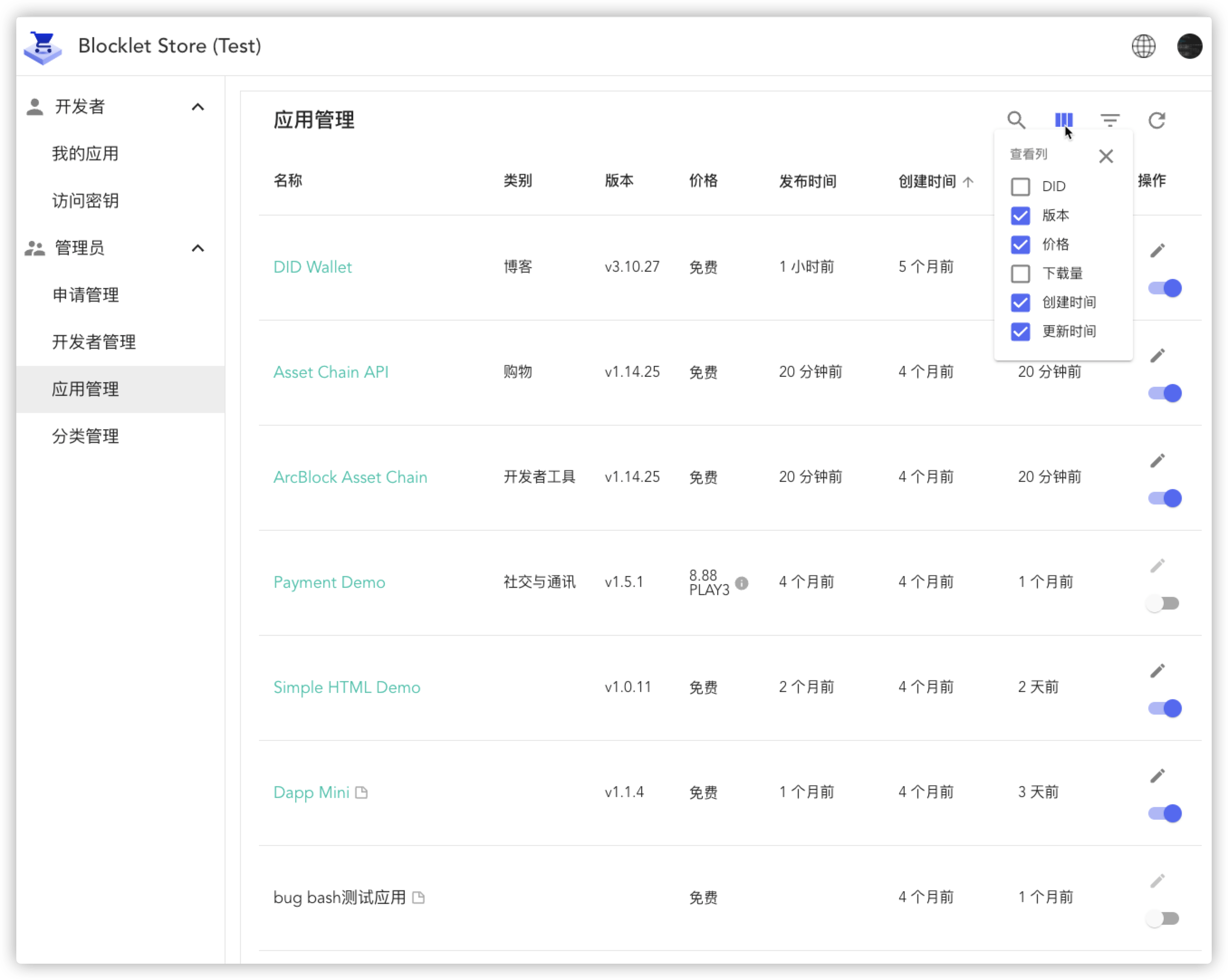Disable the Asset Chain API toggle
Screen dimensions: 1228x980
tap(1165, 393)
